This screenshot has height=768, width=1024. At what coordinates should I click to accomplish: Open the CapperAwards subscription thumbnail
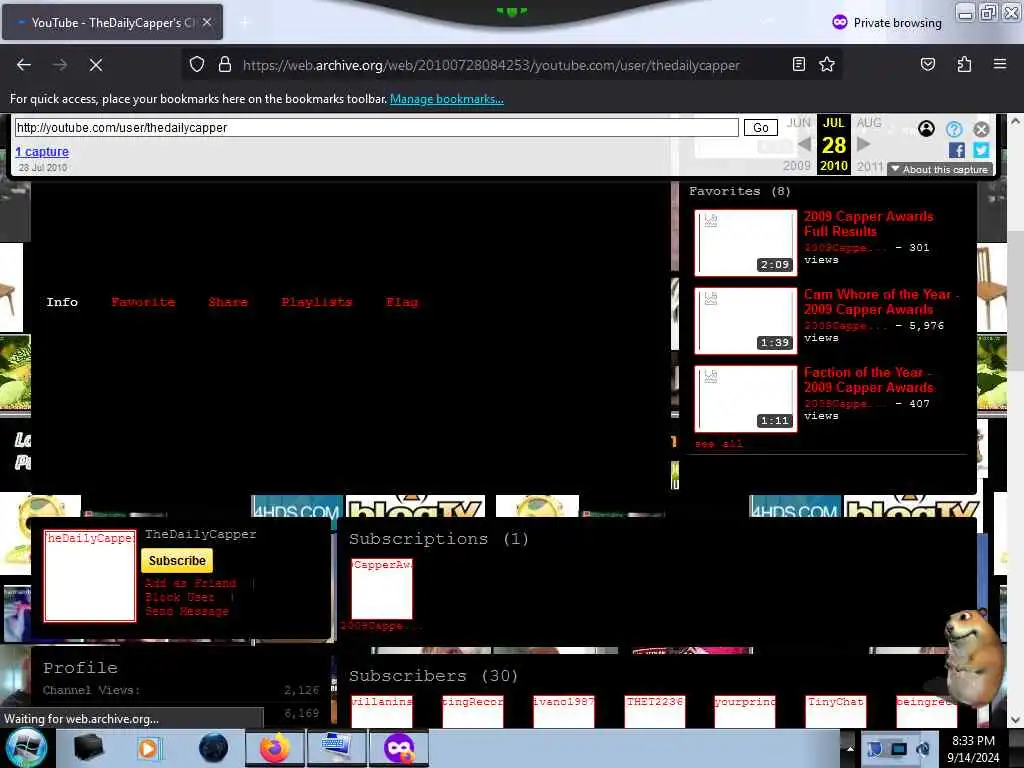click(382, 588)
